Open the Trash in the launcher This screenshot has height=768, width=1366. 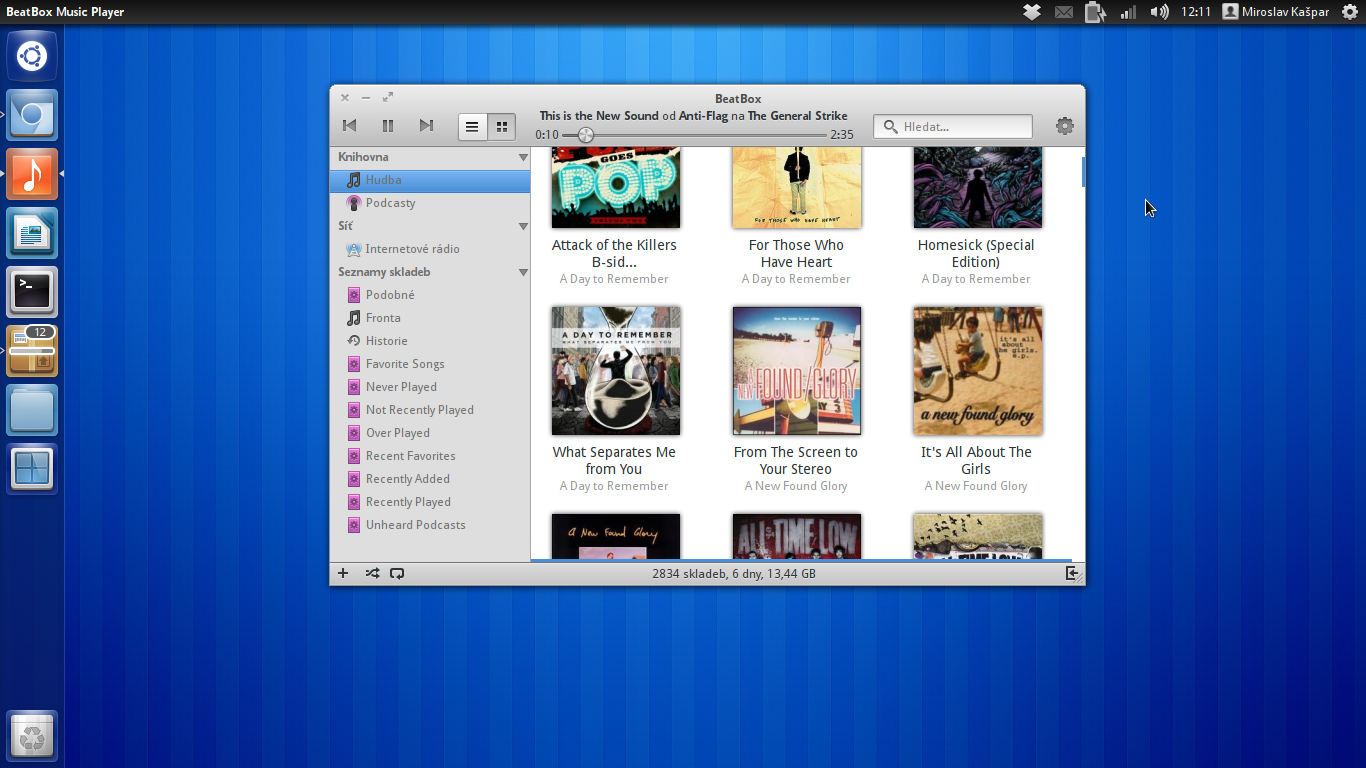32,736
